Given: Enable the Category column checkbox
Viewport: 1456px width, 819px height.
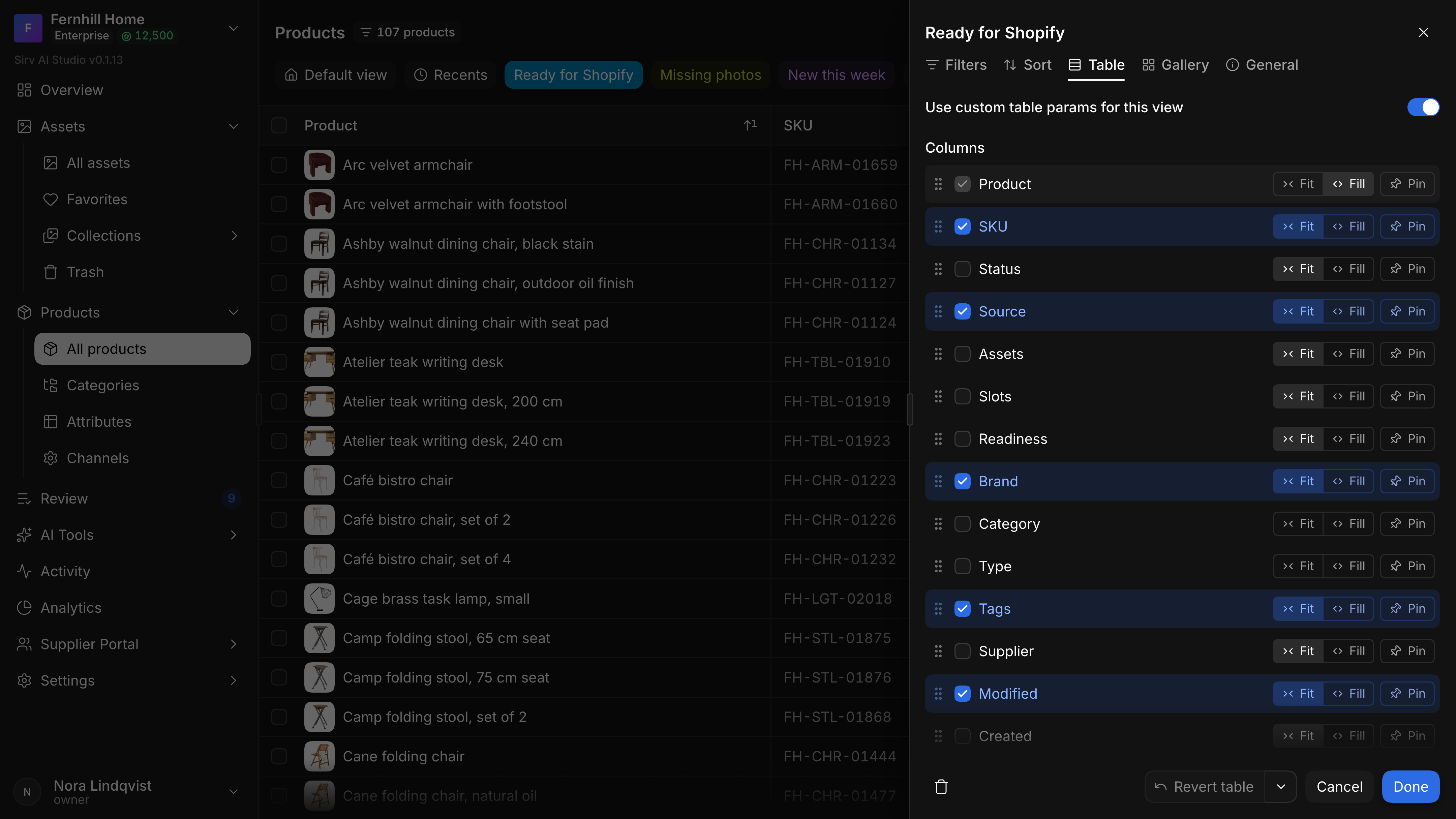Looking at the screenshot, I should (x=963, y=523).
